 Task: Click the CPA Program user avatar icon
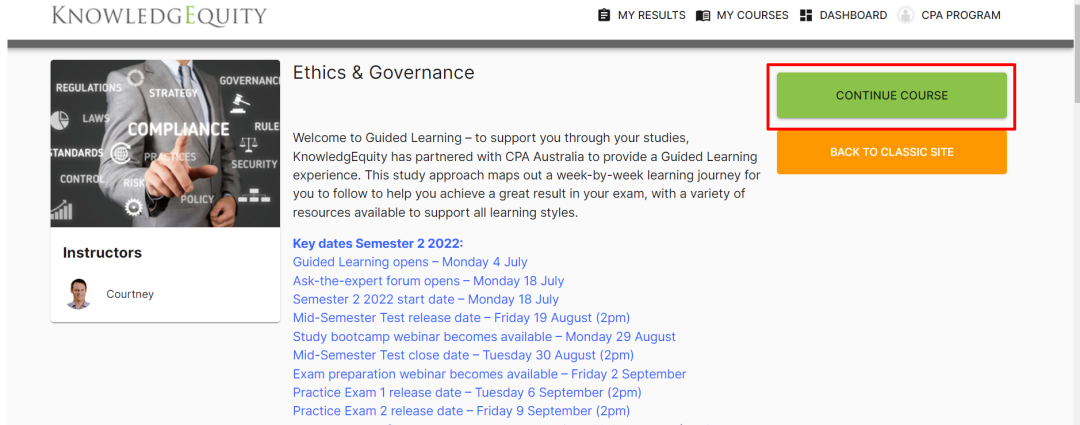(x=906, y=15)
